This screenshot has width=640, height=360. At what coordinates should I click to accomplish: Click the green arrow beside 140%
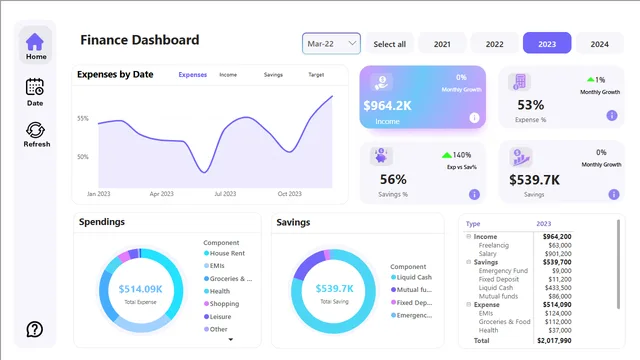[x=447, y=155]
